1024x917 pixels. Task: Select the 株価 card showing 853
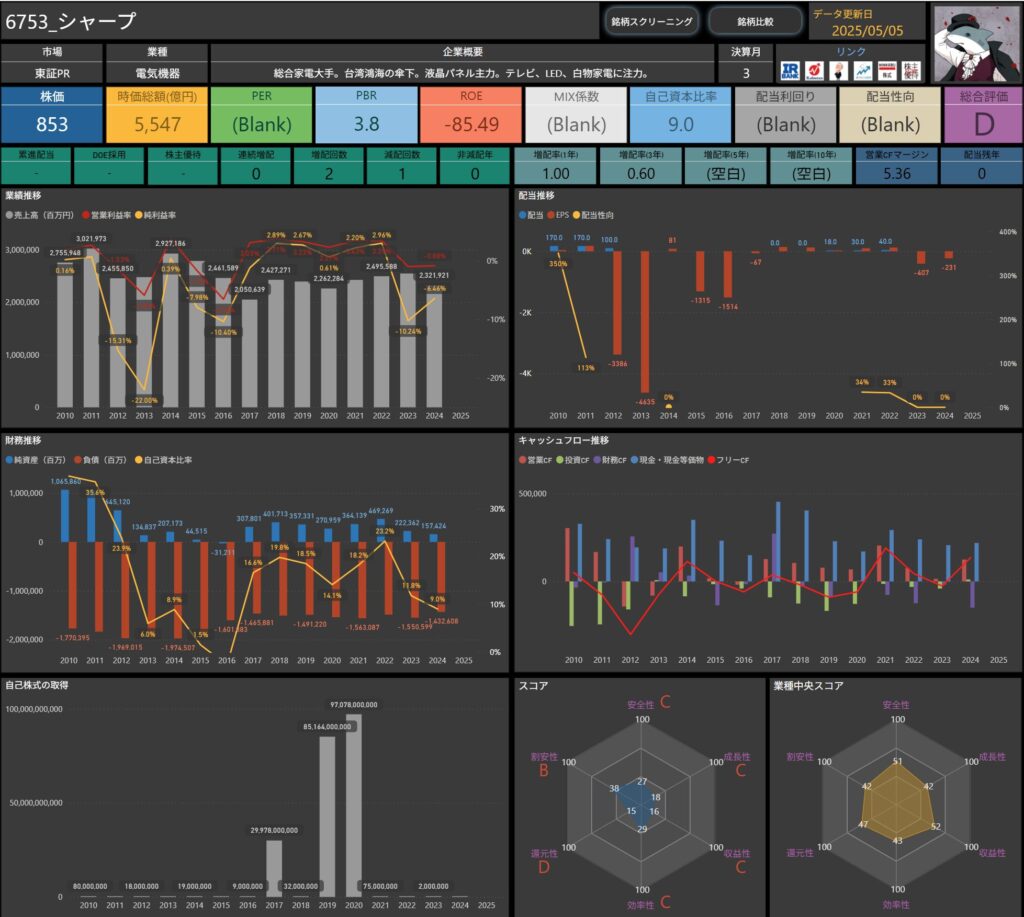[52, 115]
